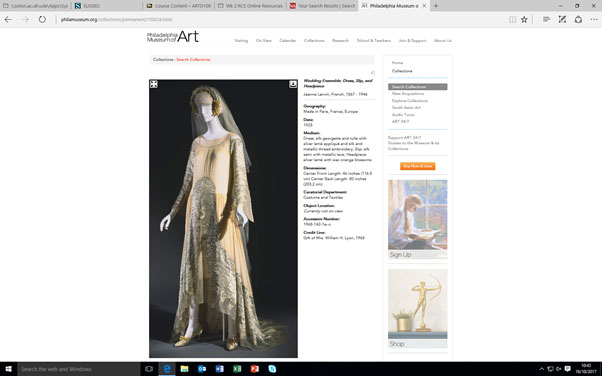Image resolution: width=602 pixels, height=376 pixels.
Task: Switch to Wk 2 RCS Online Resources tab
Action: (x=250, y=6)
